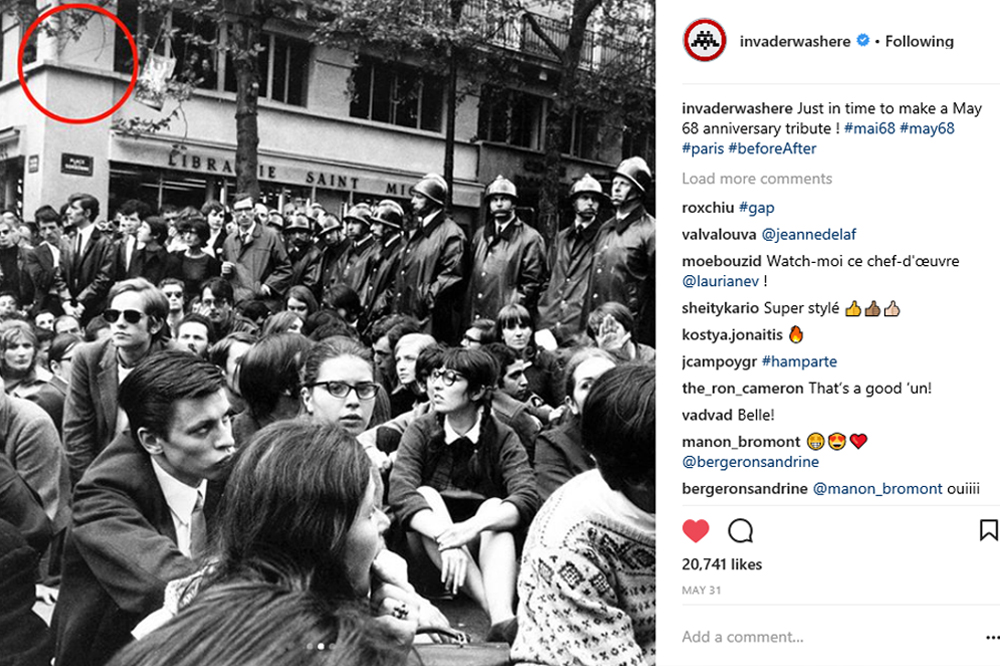Image resolution: width=1000 pixels, height=666 pixels.
Task: Click the comment speech bubble icon
Action: pos(740,530)
